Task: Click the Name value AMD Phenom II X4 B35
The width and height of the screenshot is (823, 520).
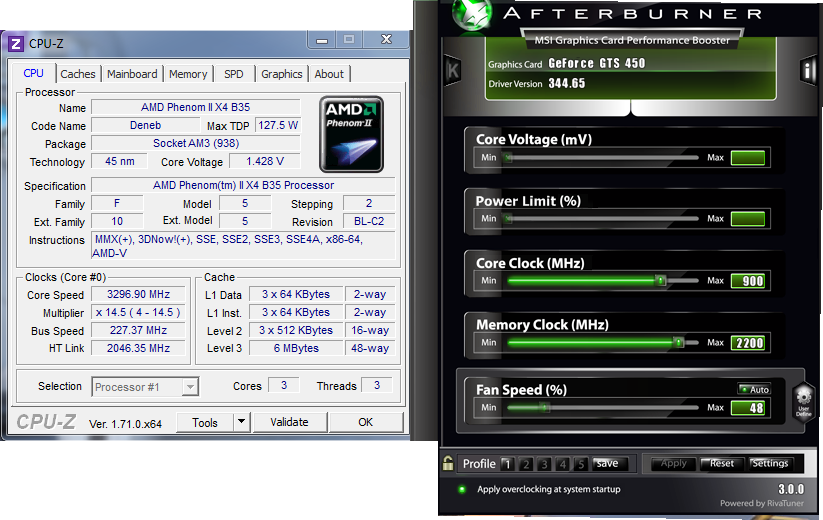Action: coord(196,107)
